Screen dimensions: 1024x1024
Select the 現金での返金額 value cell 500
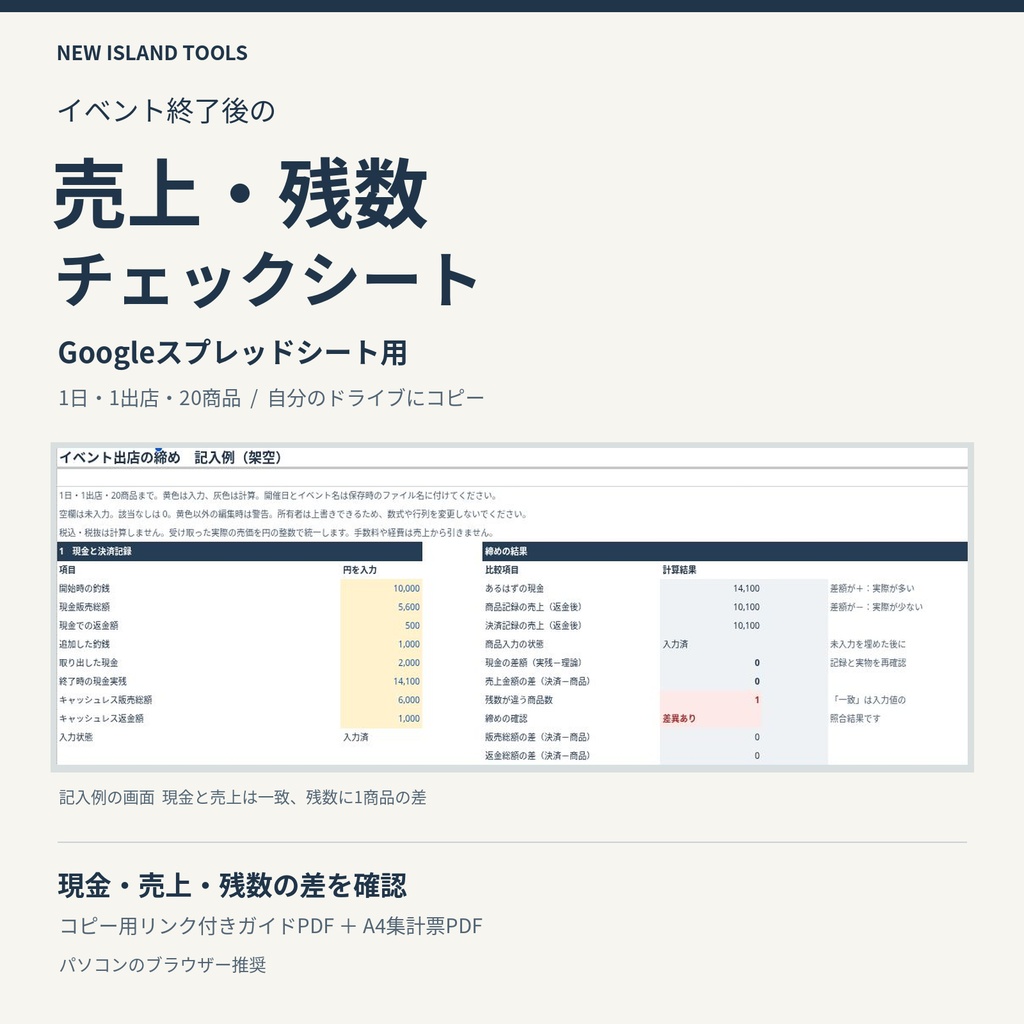381,626
